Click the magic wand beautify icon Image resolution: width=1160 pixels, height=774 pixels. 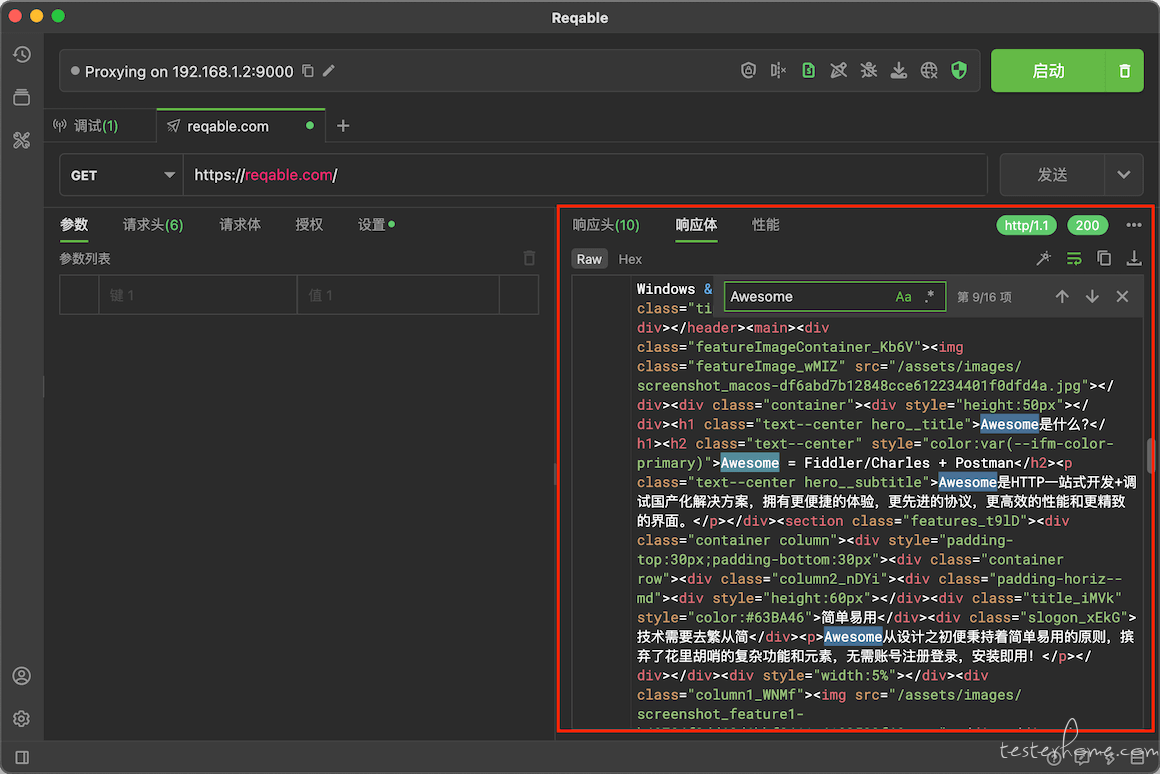(x=1043, y=258)
